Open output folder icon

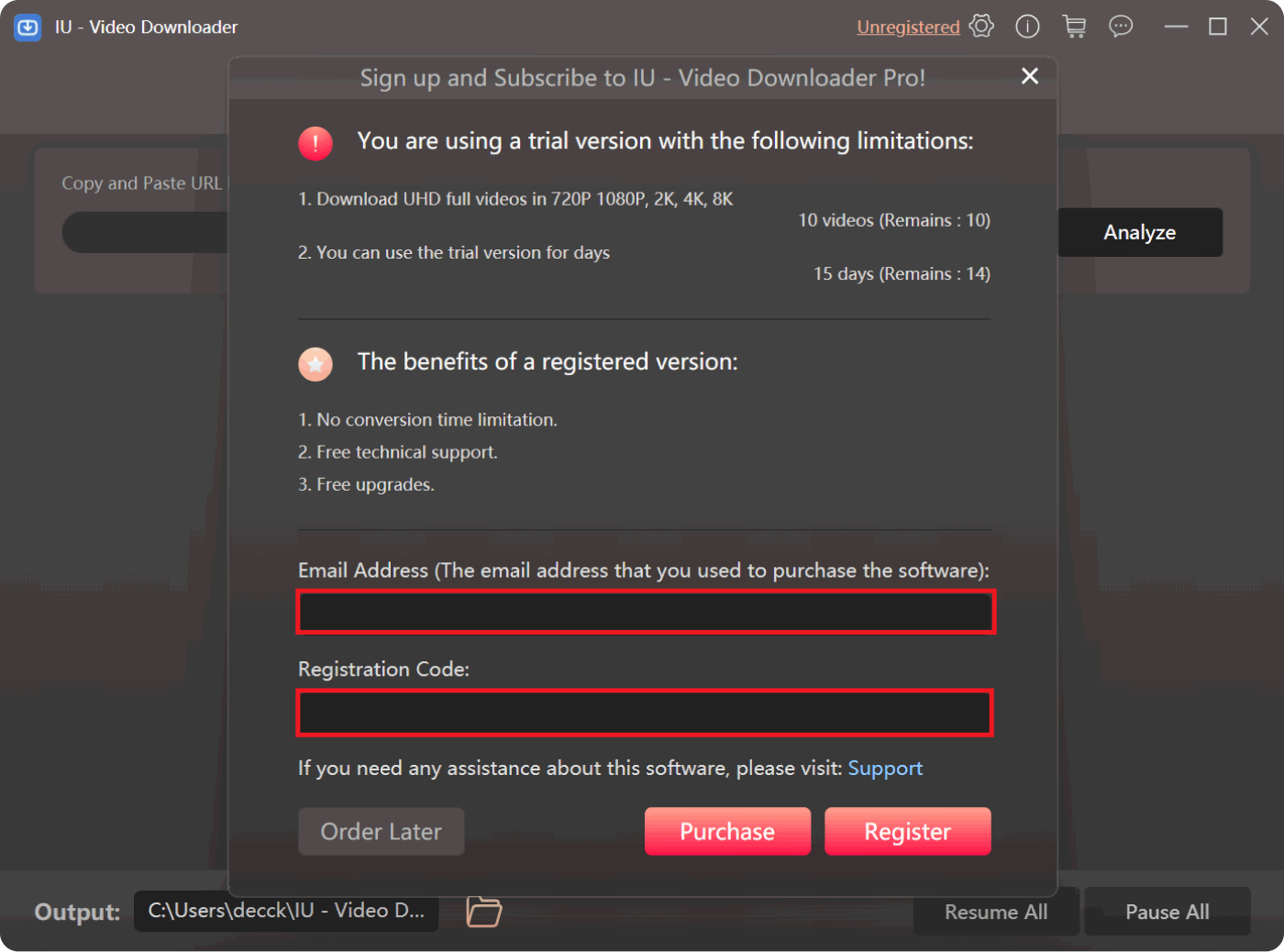[x=483, y=911]
